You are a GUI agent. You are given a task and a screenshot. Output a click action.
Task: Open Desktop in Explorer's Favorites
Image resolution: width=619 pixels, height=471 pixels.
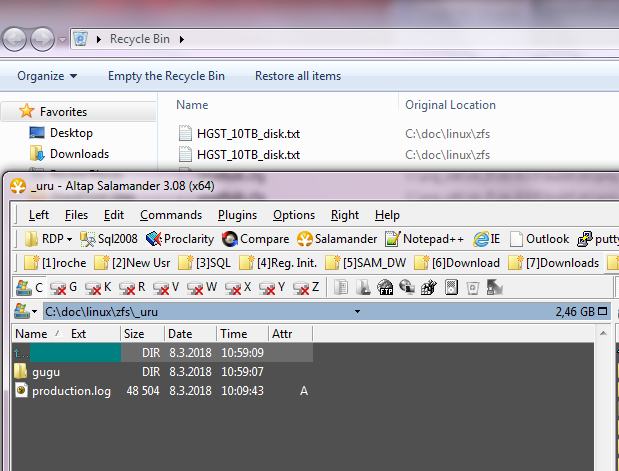click(x=61, y=133)
